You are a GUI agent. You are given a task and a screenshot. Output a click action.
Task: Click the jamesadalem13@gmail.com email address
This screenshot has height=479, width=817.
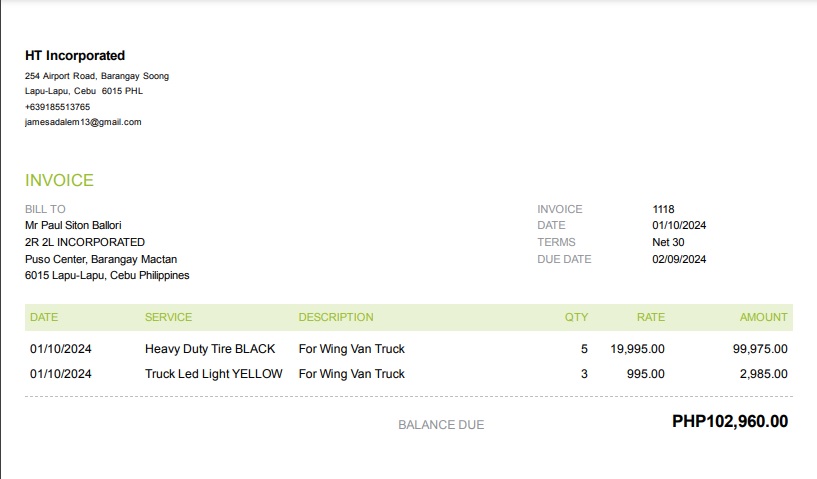point(83,122)
